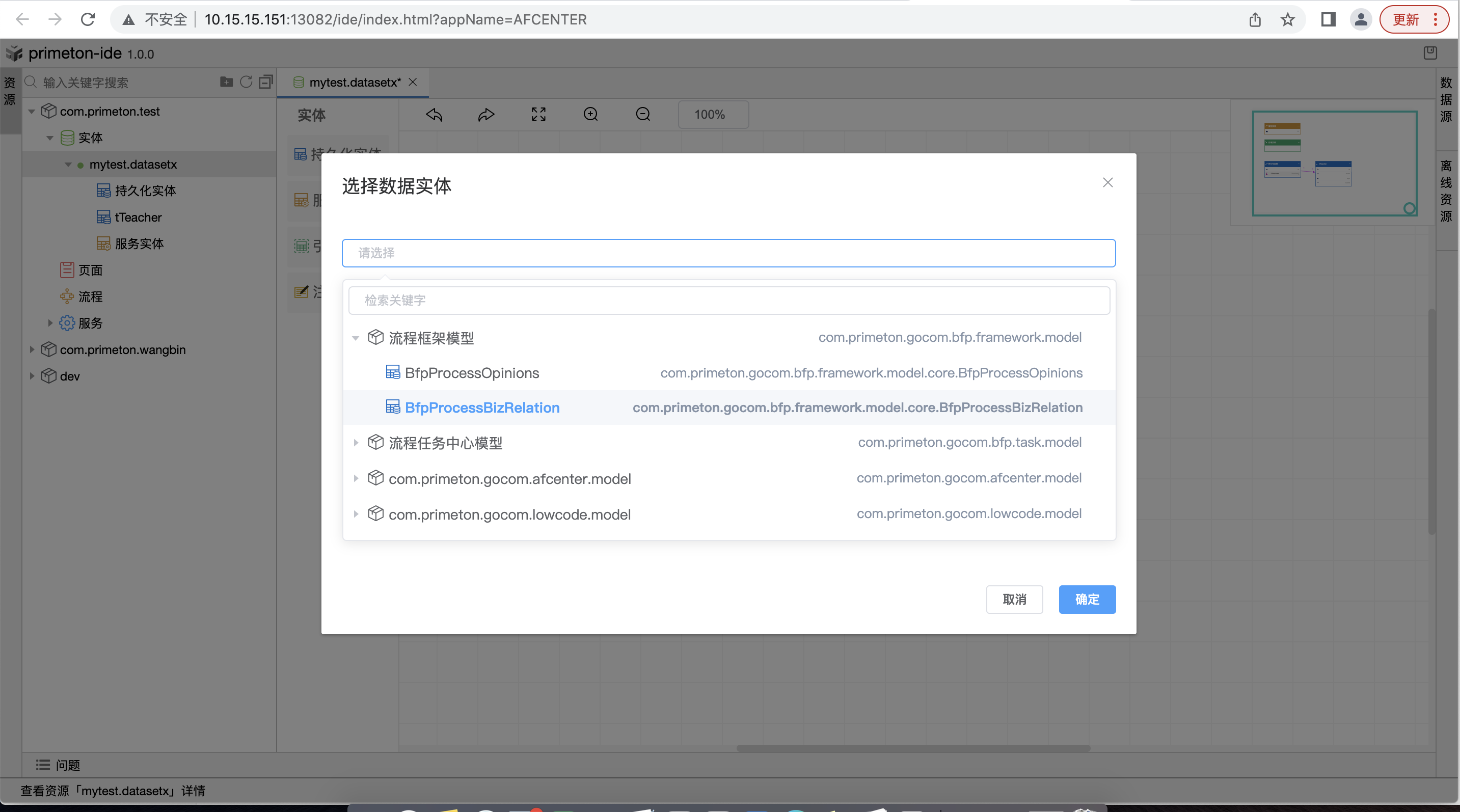Click the collapse all icon in resource panel
Image resolution: width=1460 pixels, height=812 pixels.
[x=266, y=82]
